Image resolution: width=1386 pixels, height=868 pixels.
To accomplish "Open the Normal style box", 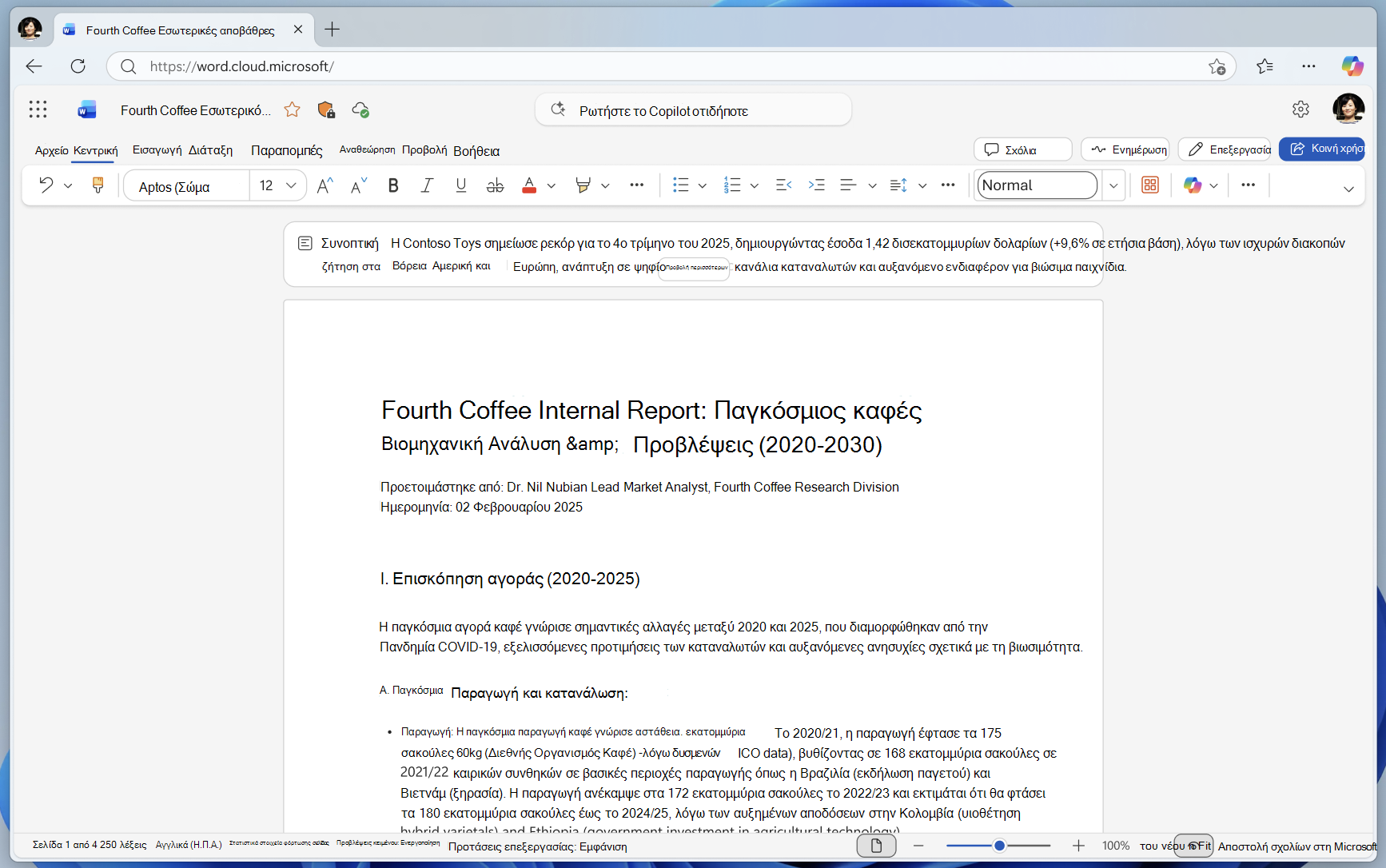I will (1038, 185).
